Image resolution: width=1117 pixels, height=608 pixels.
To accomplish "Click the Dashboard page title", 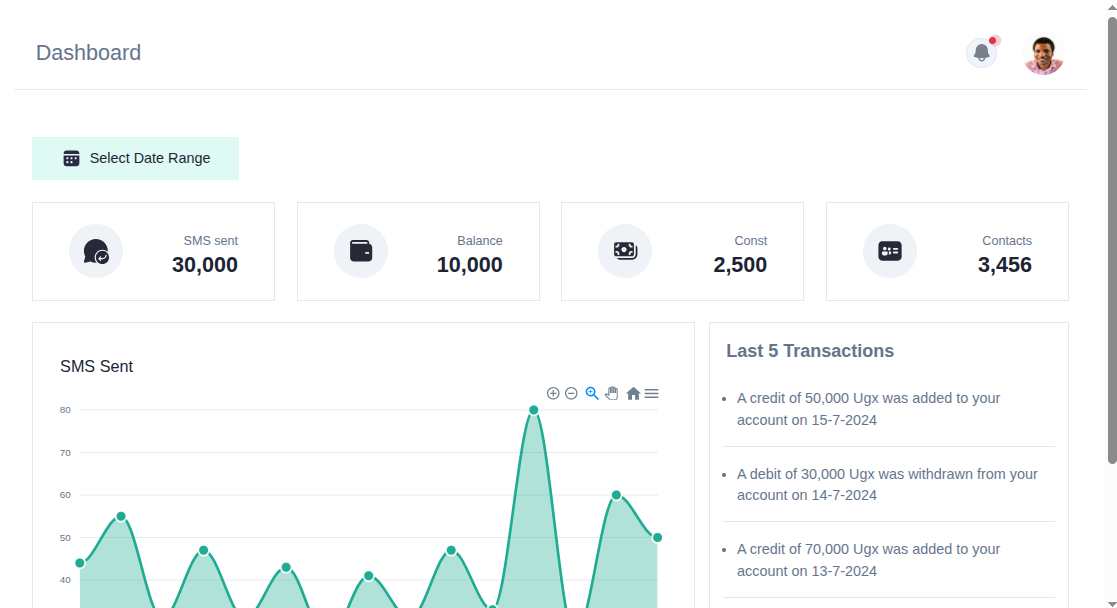I will tap(88, 53).
